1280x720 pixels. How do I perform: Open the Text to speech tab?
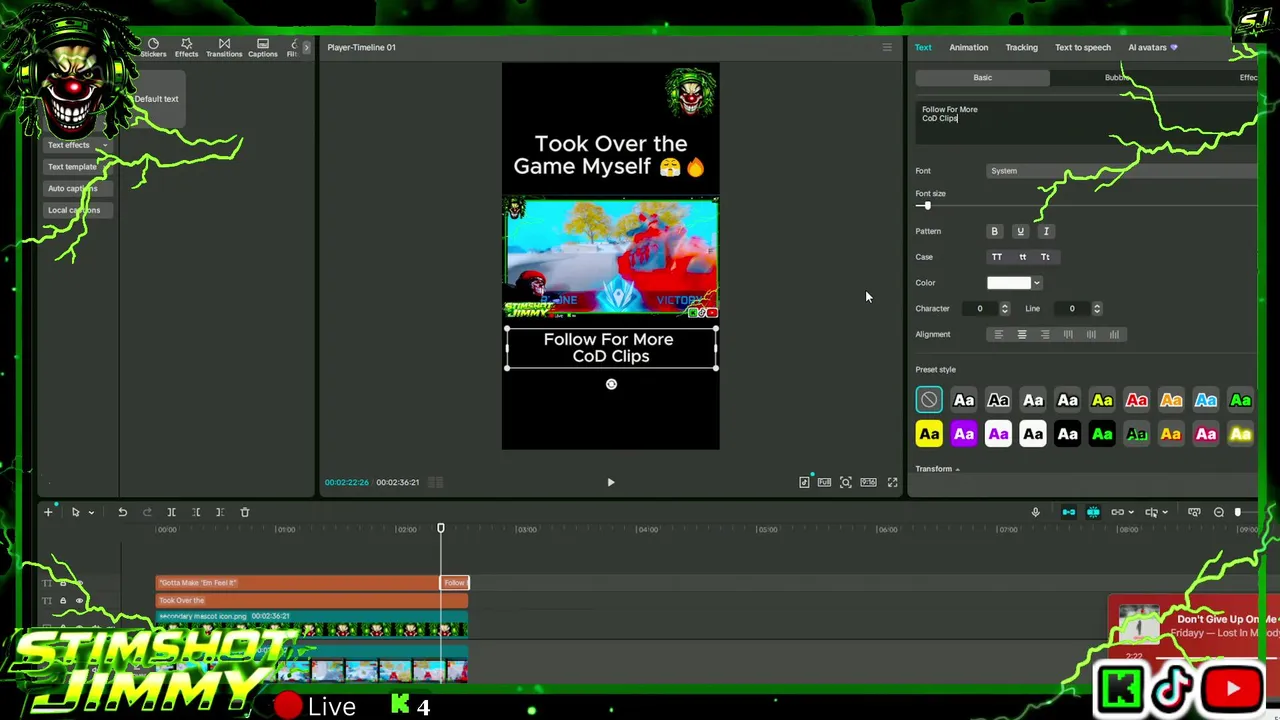[x=1082, y=47]
